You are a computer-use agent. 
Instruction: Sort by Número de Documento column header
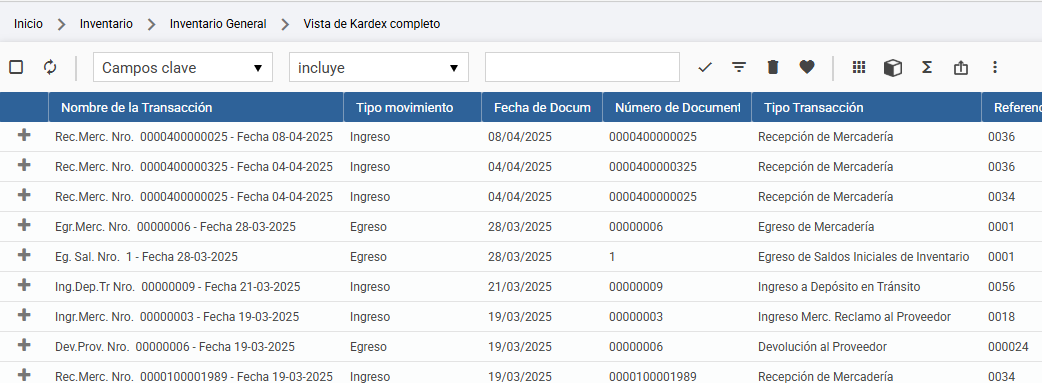pos(677,108)
